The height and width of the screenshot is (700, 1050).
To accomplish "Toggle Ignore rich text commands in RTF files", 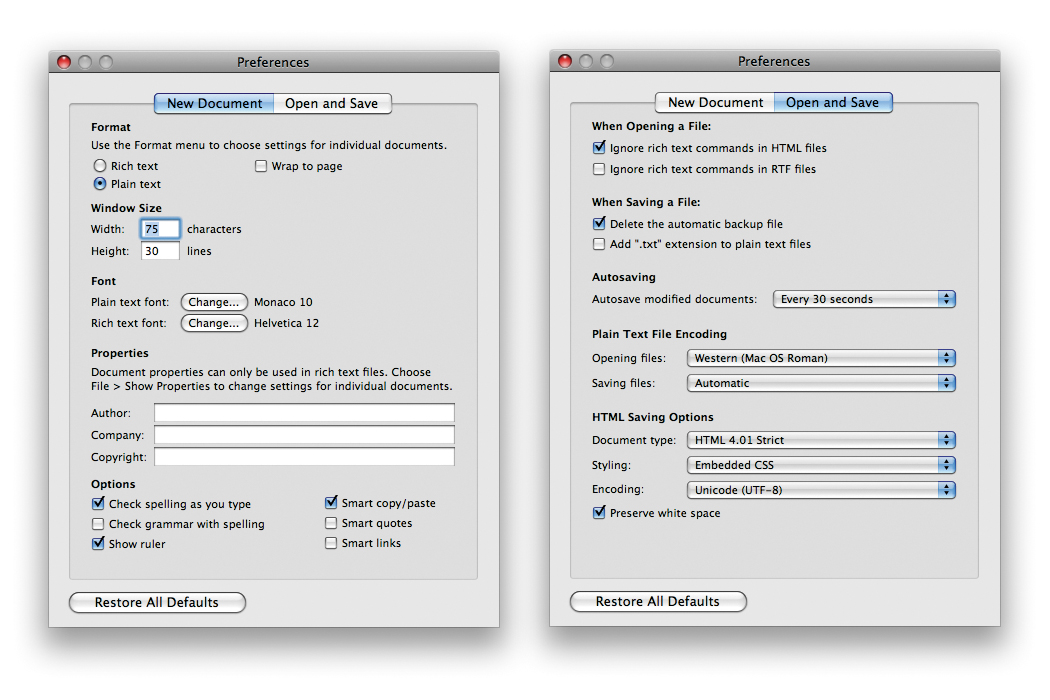I will pyautogui.click(x=599, y=169).
